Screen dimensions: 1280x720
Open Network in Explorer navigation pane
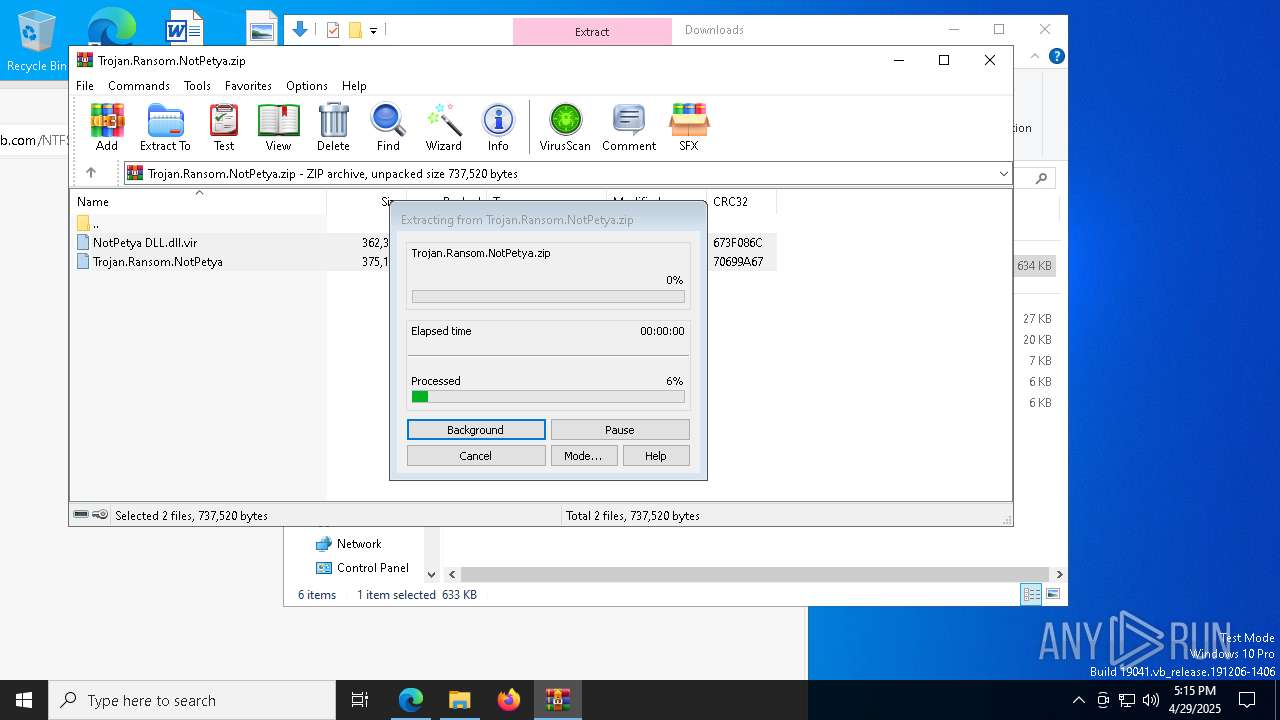coord(359,544)
